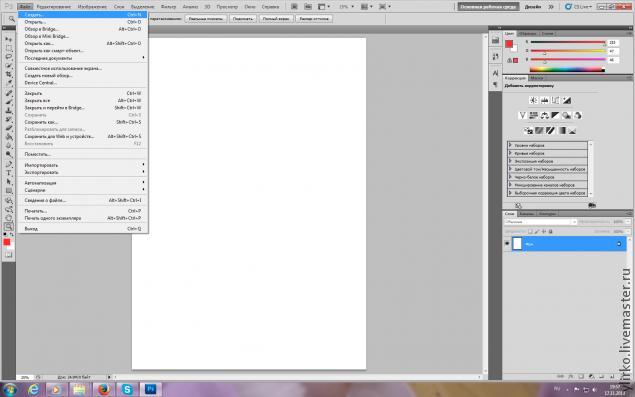
Task: Click red foreground color swatch in toolbox
Action: click(7, 242)
